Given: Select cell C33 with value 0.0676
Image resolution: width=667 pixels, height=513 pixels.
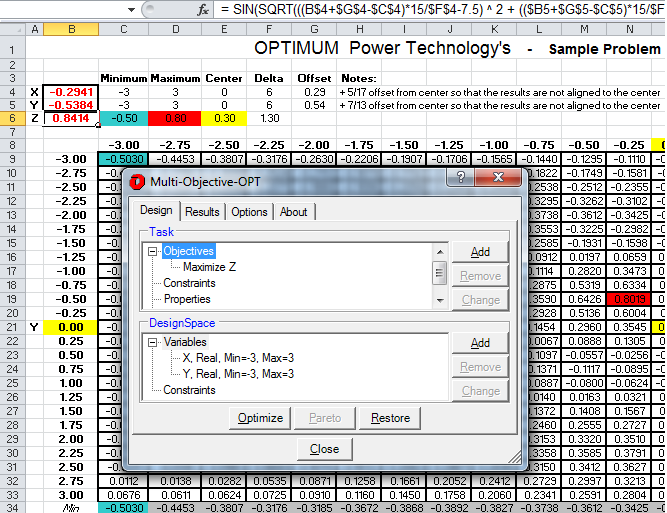Looking at the screenshot, I should click(124, 495).
